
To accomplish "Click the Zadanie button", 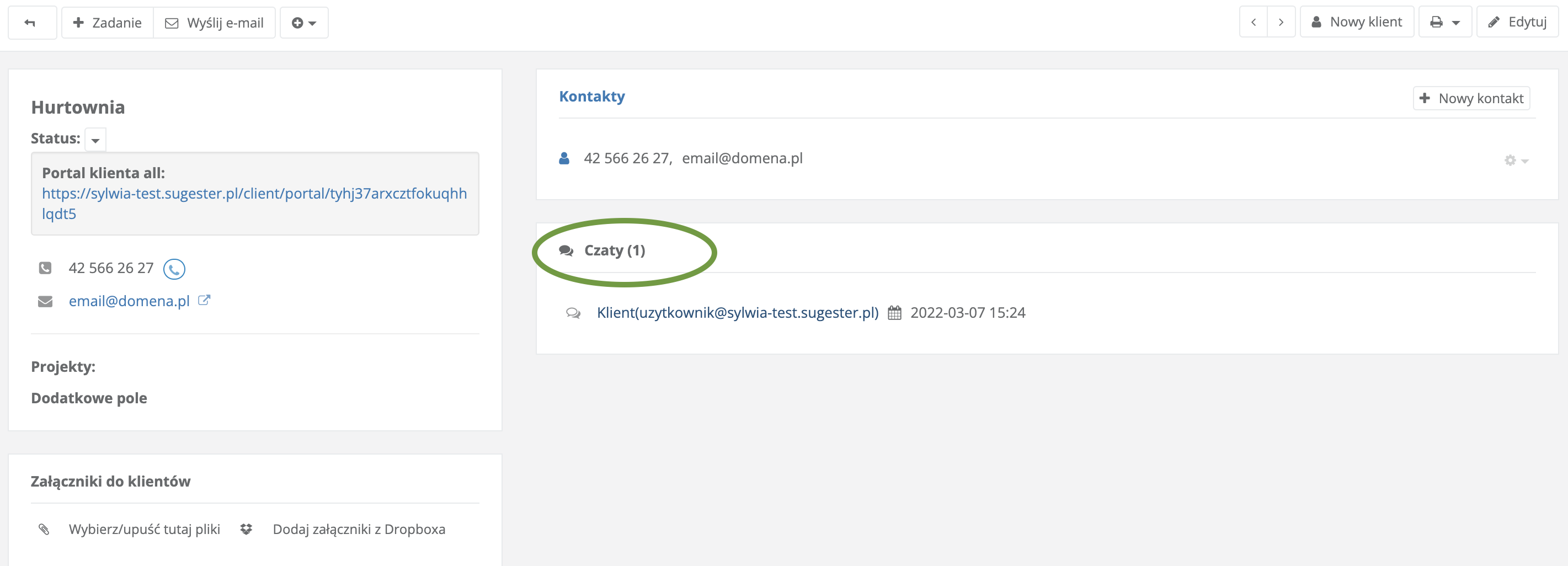I will click(108, 23).
